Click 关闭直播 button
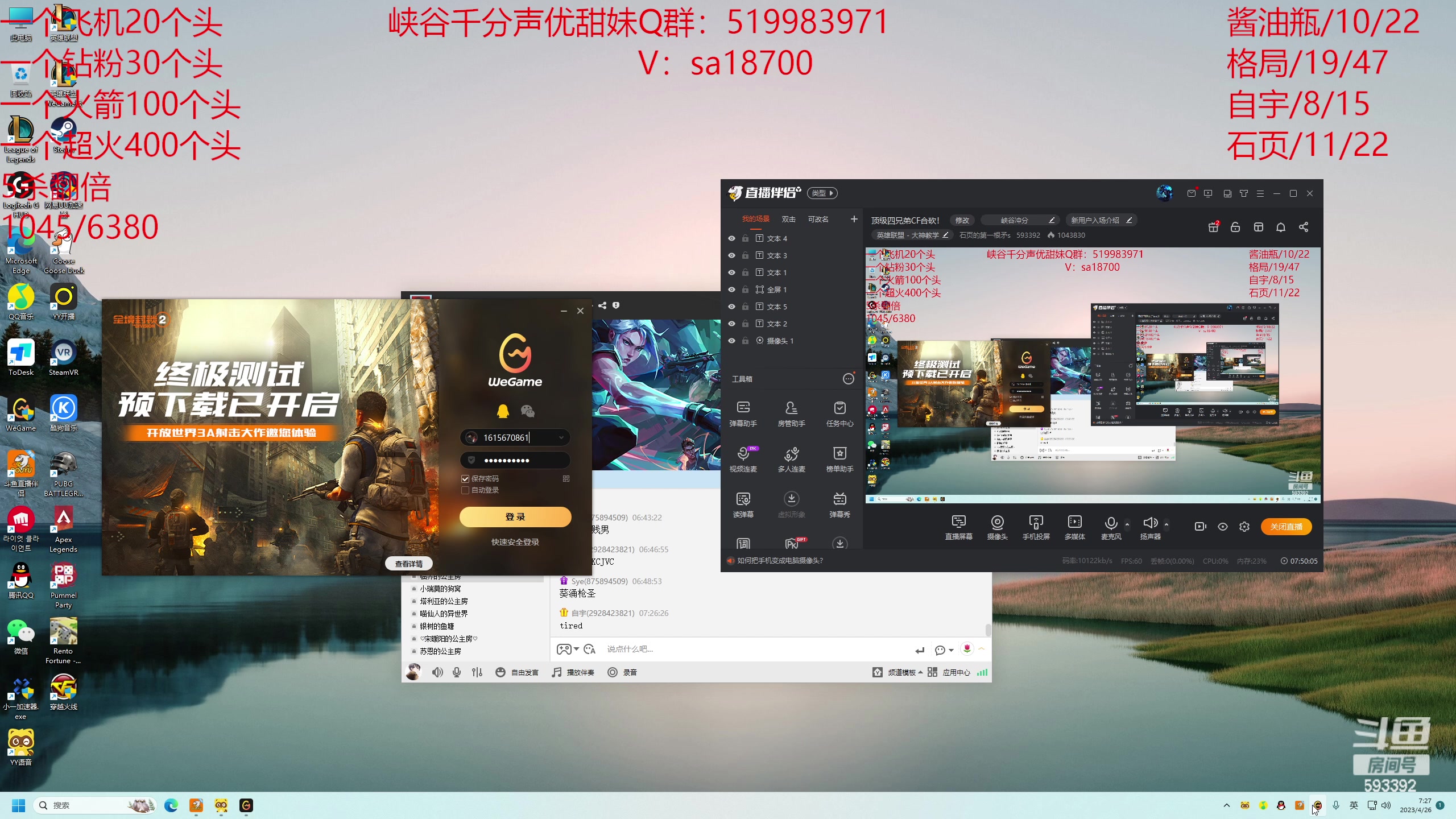 coord(1287,527)
